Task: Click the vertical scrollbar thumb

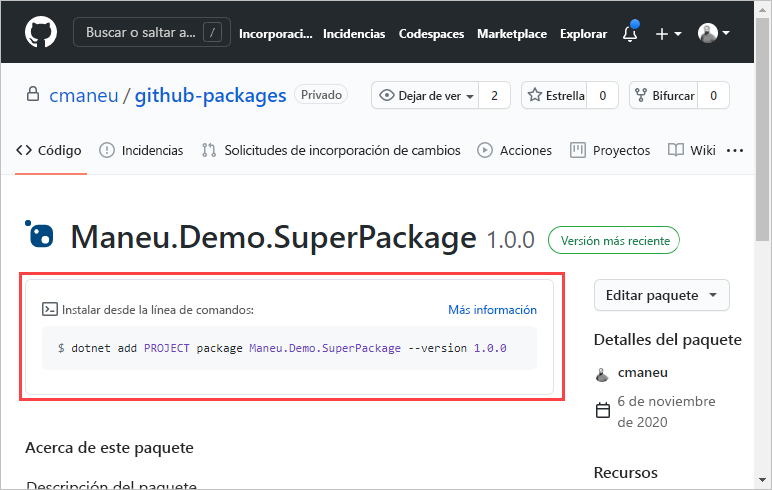Action: (x=762, y=128)
